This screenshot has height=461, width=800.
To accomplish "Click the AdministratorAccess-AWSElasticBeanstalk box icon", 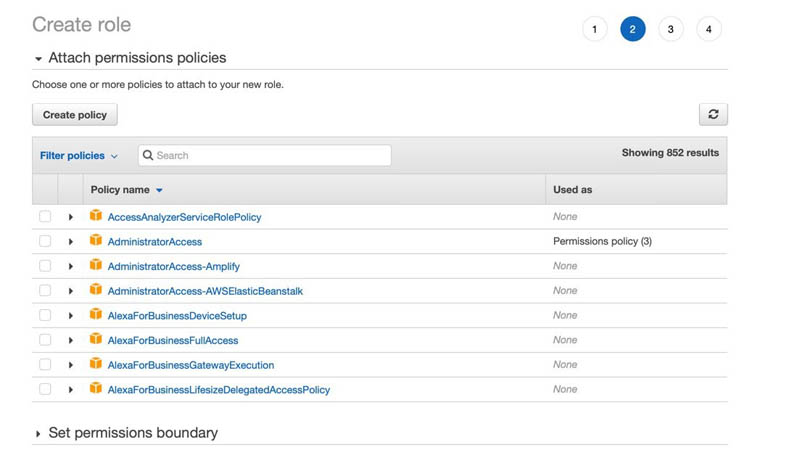I will click(95, 290).
